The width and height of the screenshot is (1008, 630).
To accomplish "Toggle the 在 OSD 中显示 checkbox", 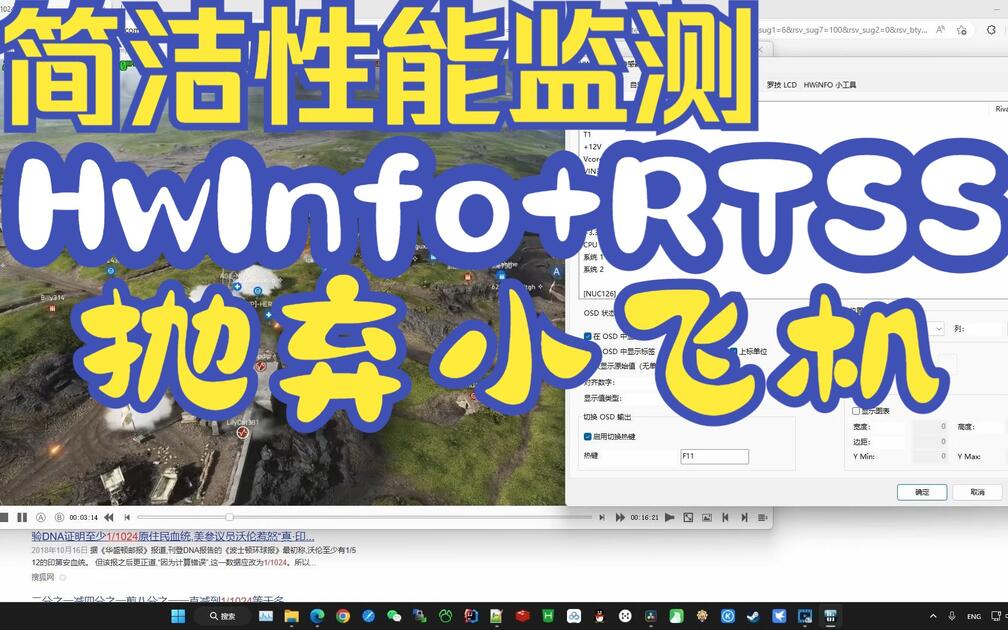I will pos(588,336).
